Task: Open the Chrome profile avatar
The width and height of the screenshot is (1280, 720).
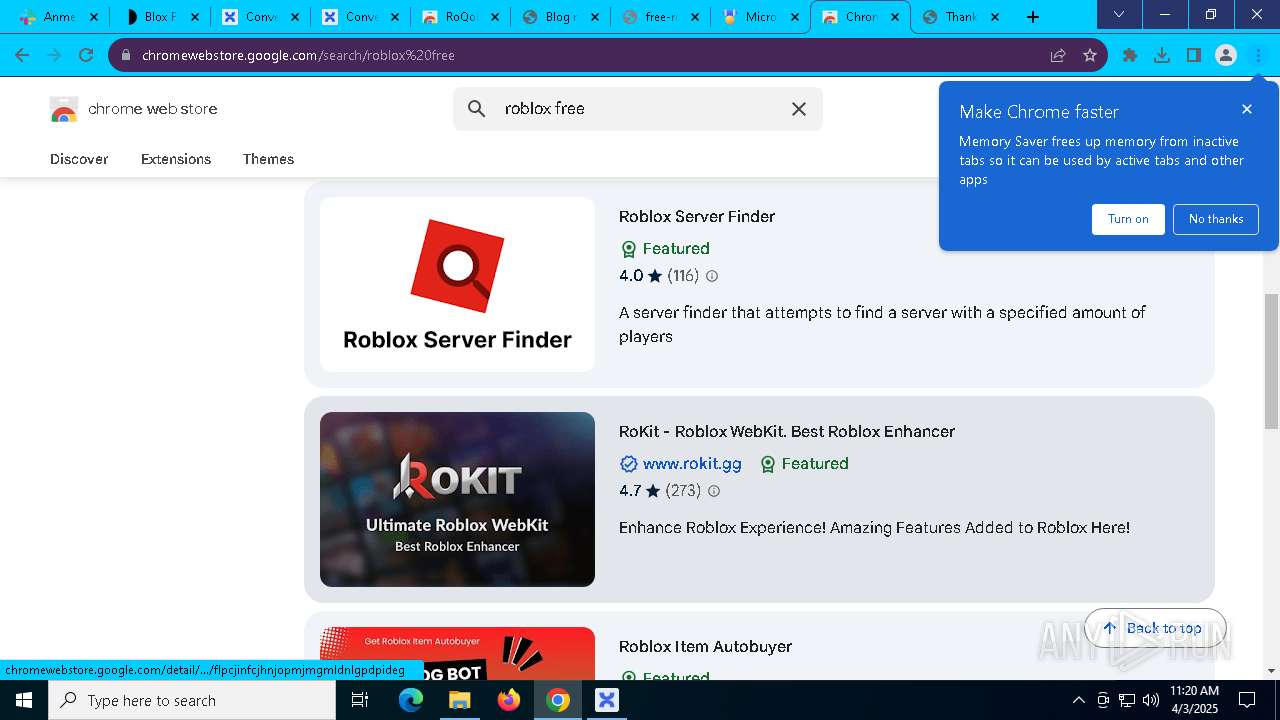Action: [x=1226, y=55]
